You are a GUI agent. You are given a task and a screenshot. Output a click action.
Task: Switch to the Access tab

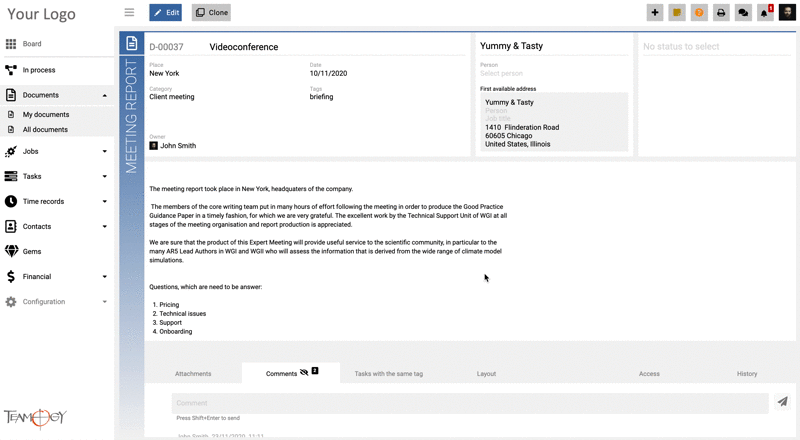649,374
